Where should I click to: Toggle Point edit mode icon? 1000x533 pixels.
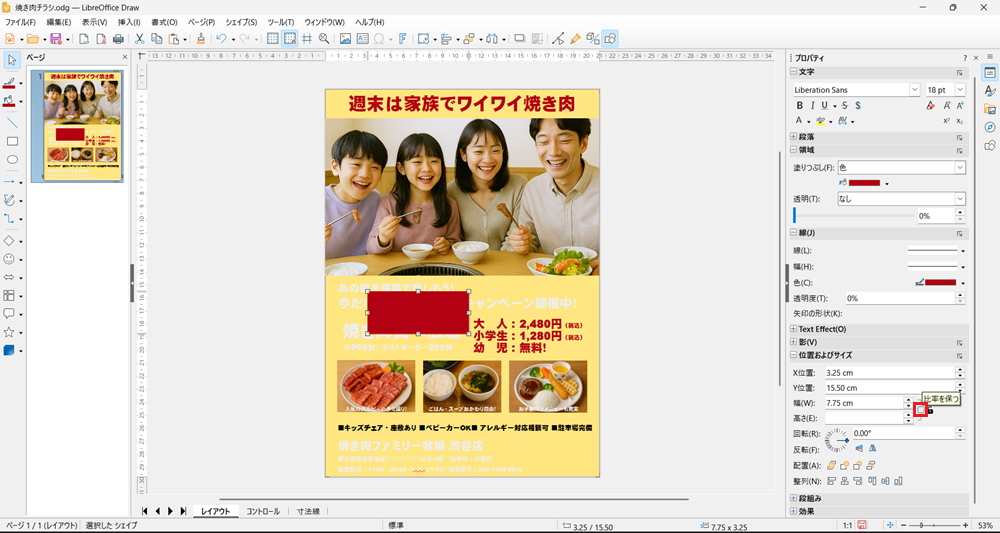click(558, 38)
